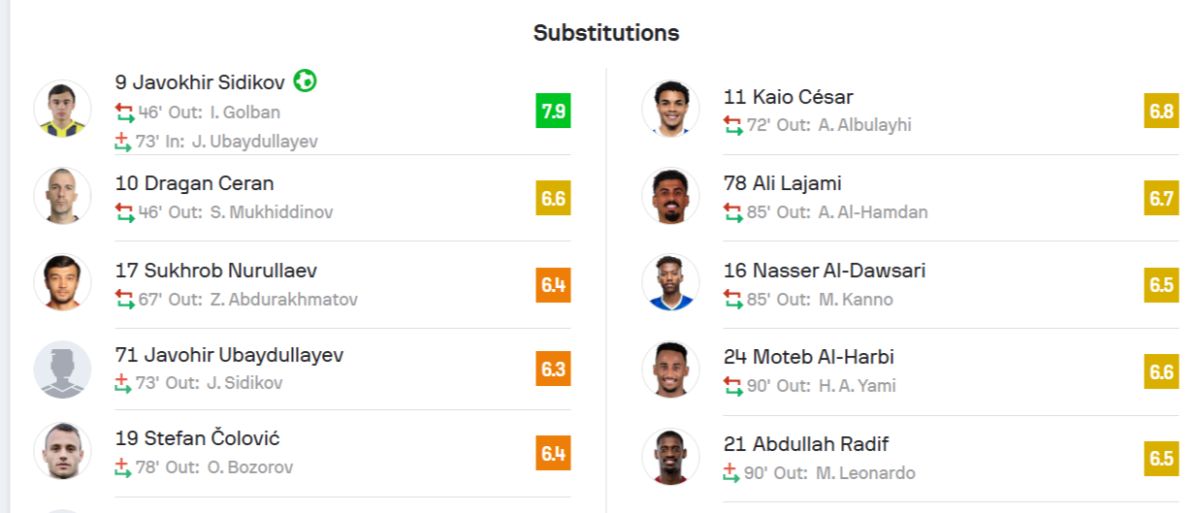The height and width of the screenshot is (513, 1200).
Task: Click the green 7.9 rating badge
Action: point(553,111)
